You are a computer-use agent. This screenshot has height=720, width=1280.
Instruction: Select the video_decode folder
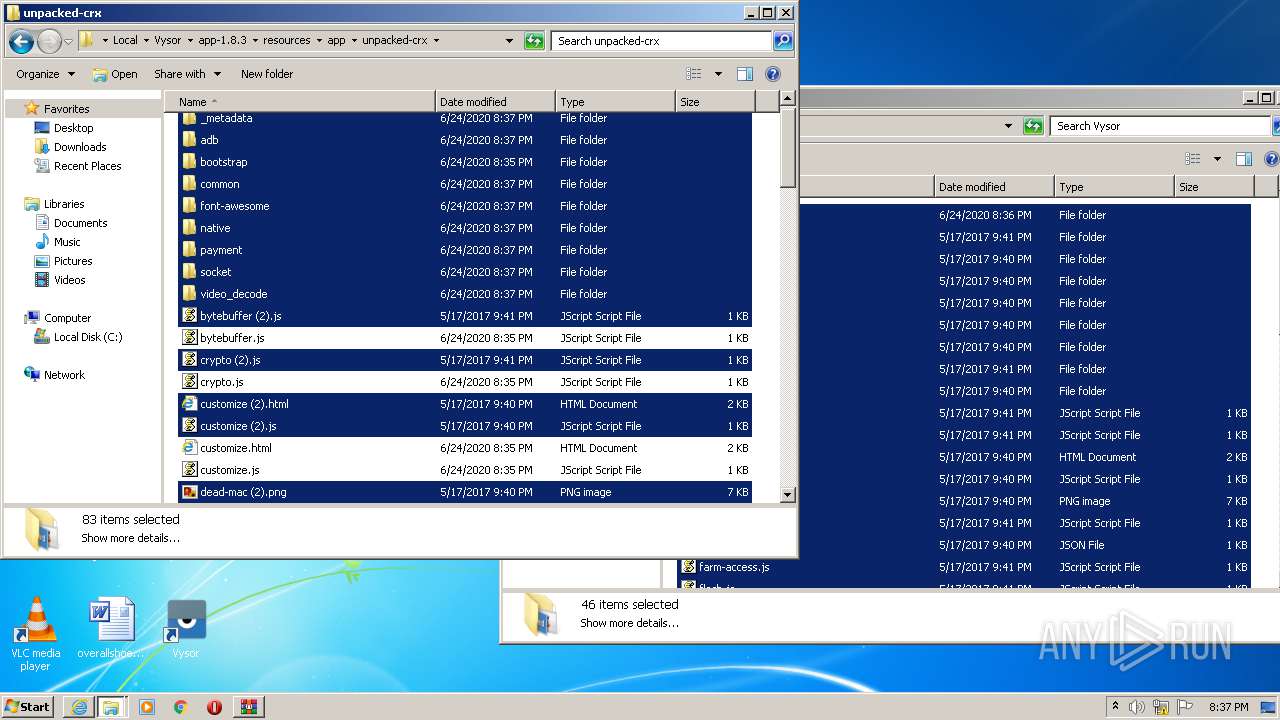[x=465, y=294]
